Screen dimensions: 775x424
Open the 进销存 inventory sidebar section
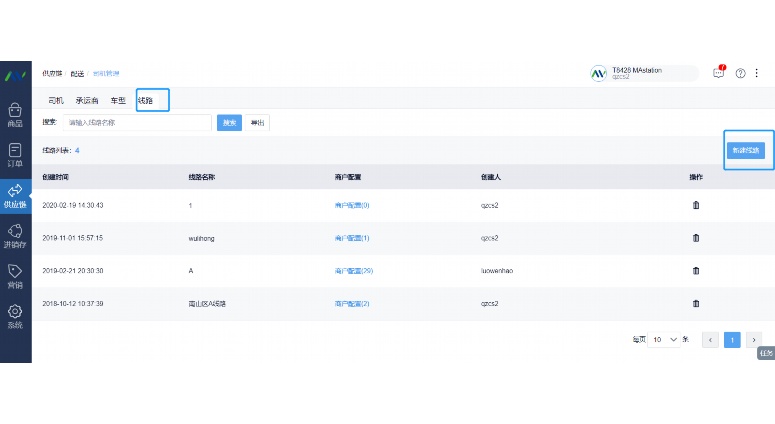(x=15, y=236)
